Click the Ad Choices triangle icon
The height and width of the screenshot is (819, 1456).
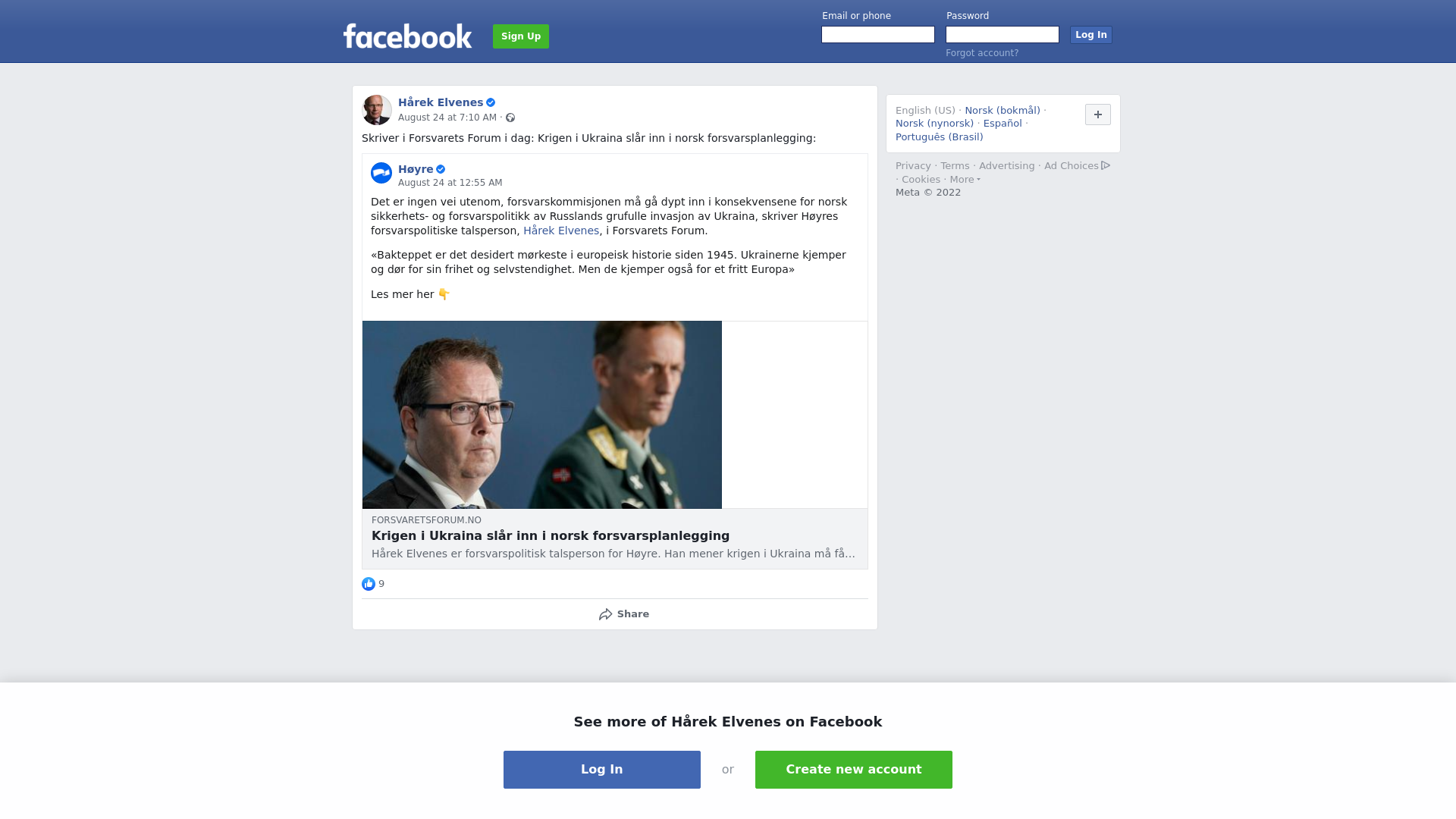[x=1106, y=165]
